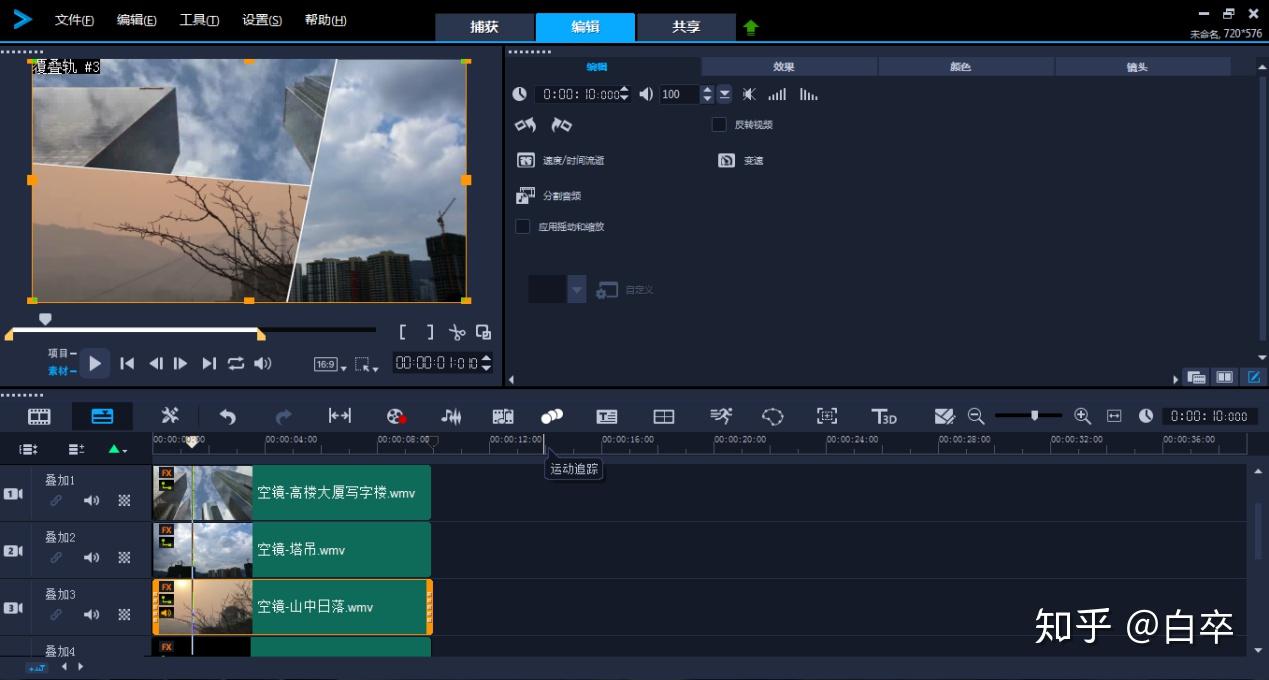Image resolution: width=1269 pixels, height=680 pixels.
Task: Switch to 共享 step tab
Action: (x=686, y=27)
